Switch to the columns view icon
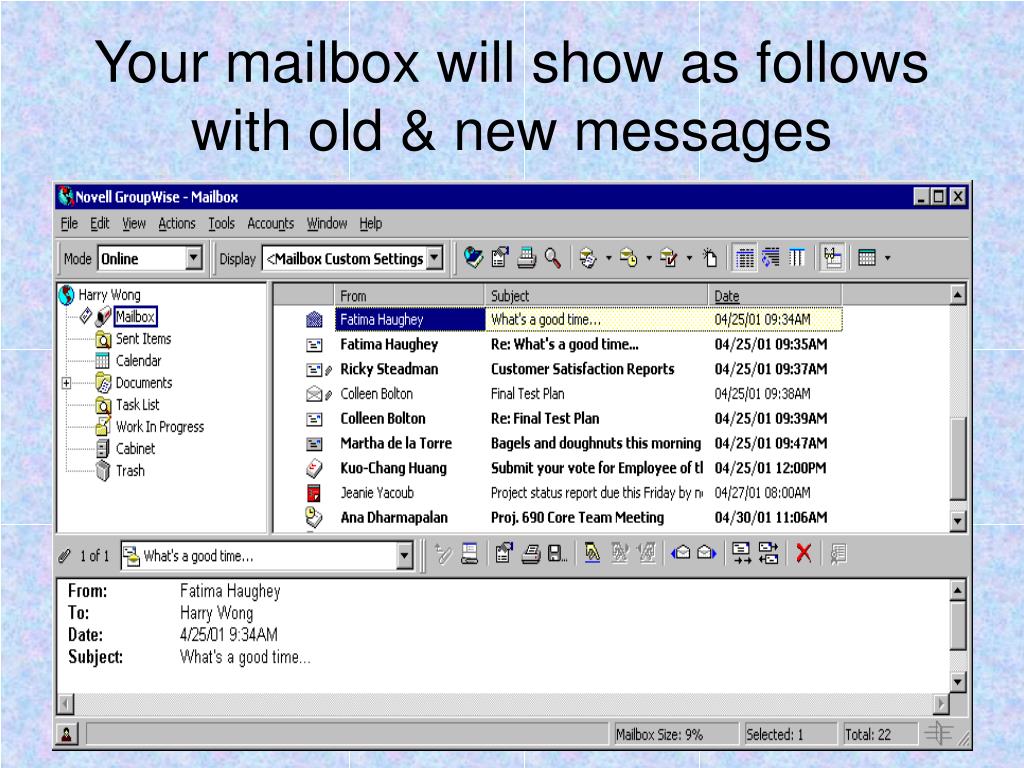This screenshot has height=768, width=1024. 797,258
